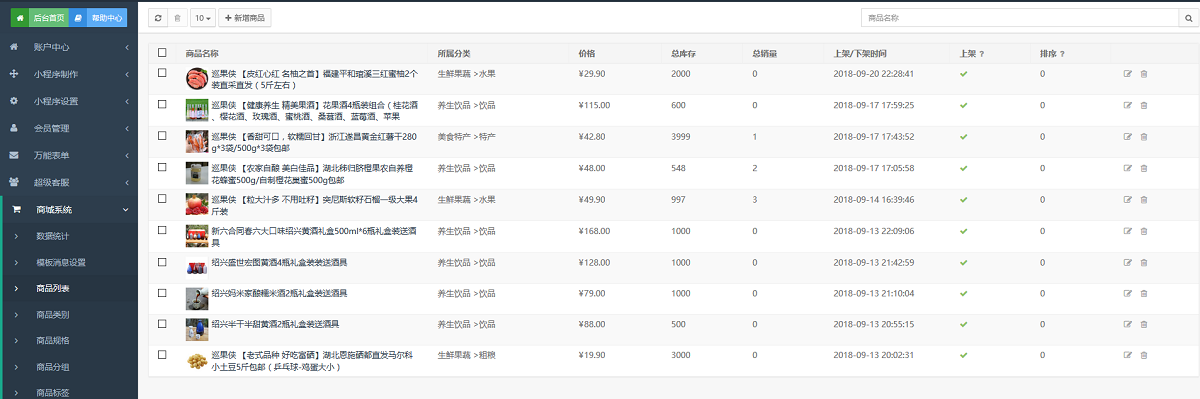
Task: Delete the ¥29.90 product row
Action: [1144, 74]
